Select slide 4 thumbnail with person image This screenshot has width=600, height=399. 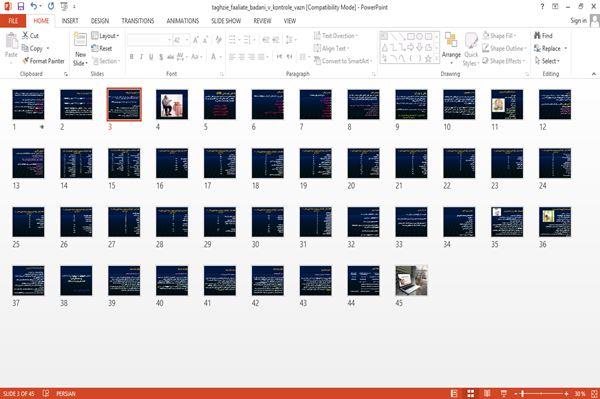tap(172, 104)
